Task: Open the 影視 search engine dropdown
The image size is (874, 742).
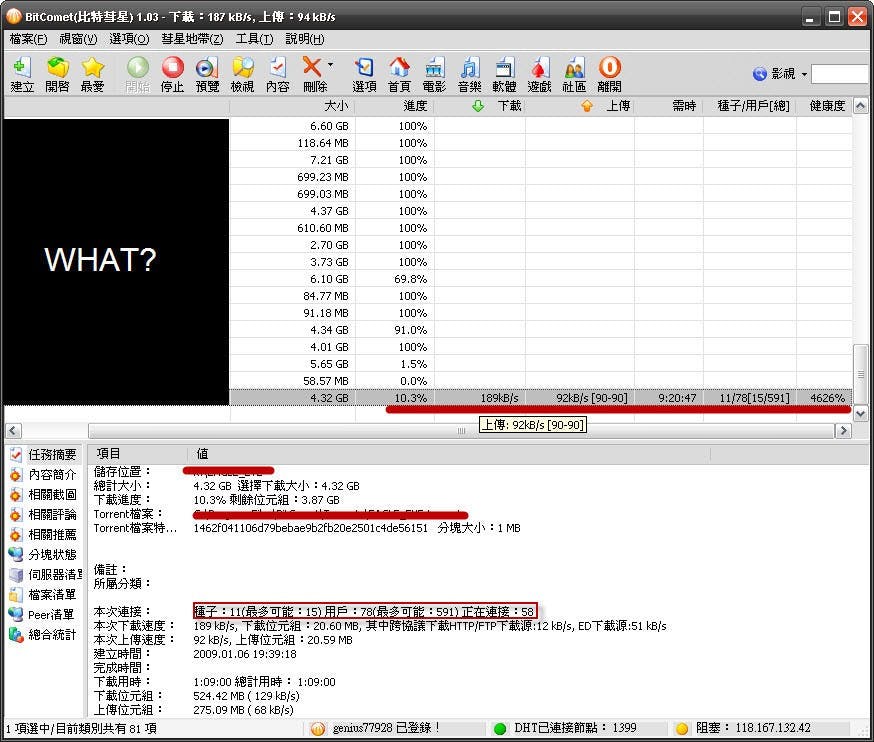Action: (803, 74)
